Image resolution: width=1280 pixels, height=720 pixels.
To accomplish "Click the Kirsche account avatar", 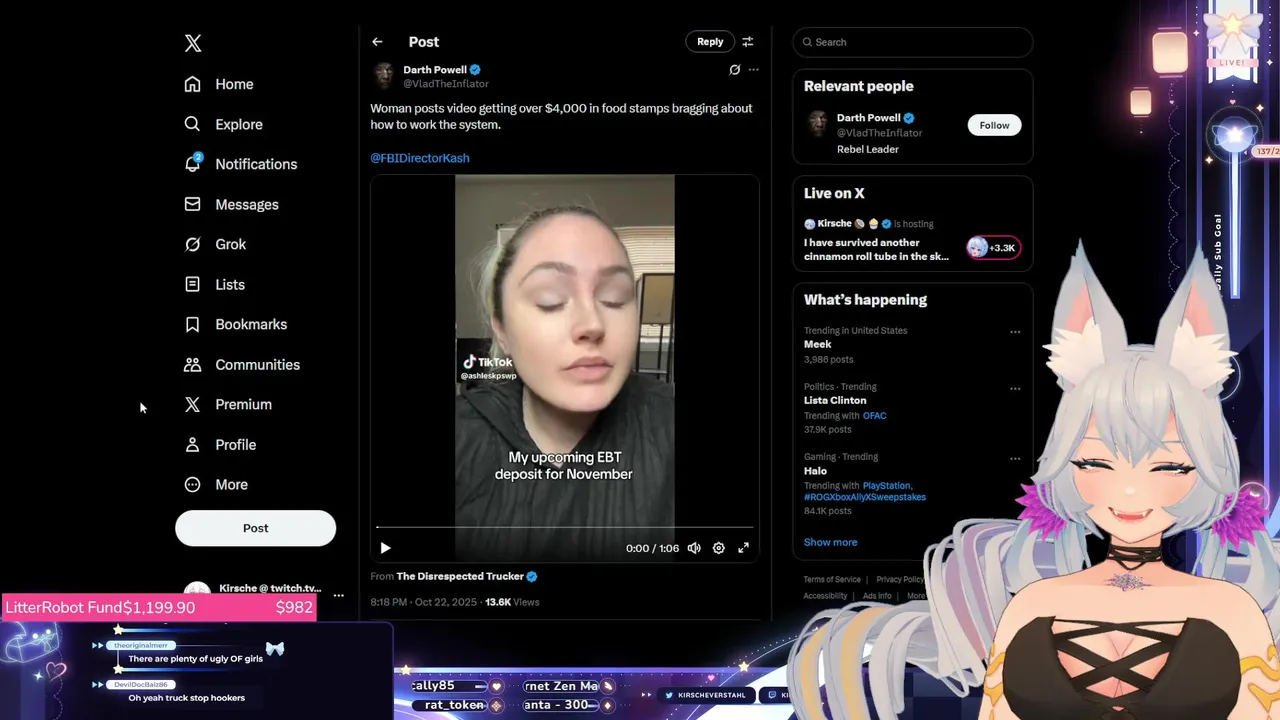I will pos(197,590).
